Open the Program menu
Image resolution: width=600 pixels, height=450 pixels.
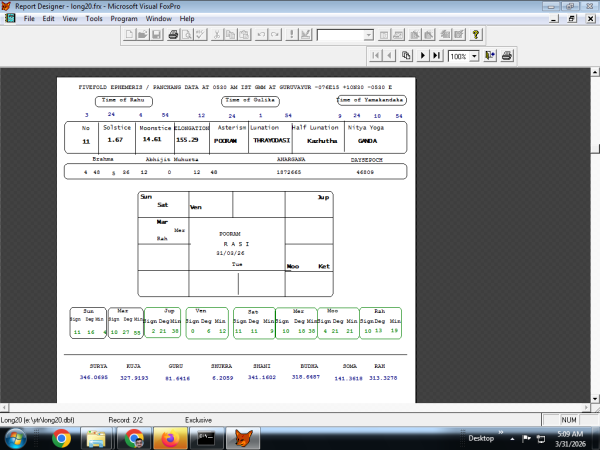point(124,18)
